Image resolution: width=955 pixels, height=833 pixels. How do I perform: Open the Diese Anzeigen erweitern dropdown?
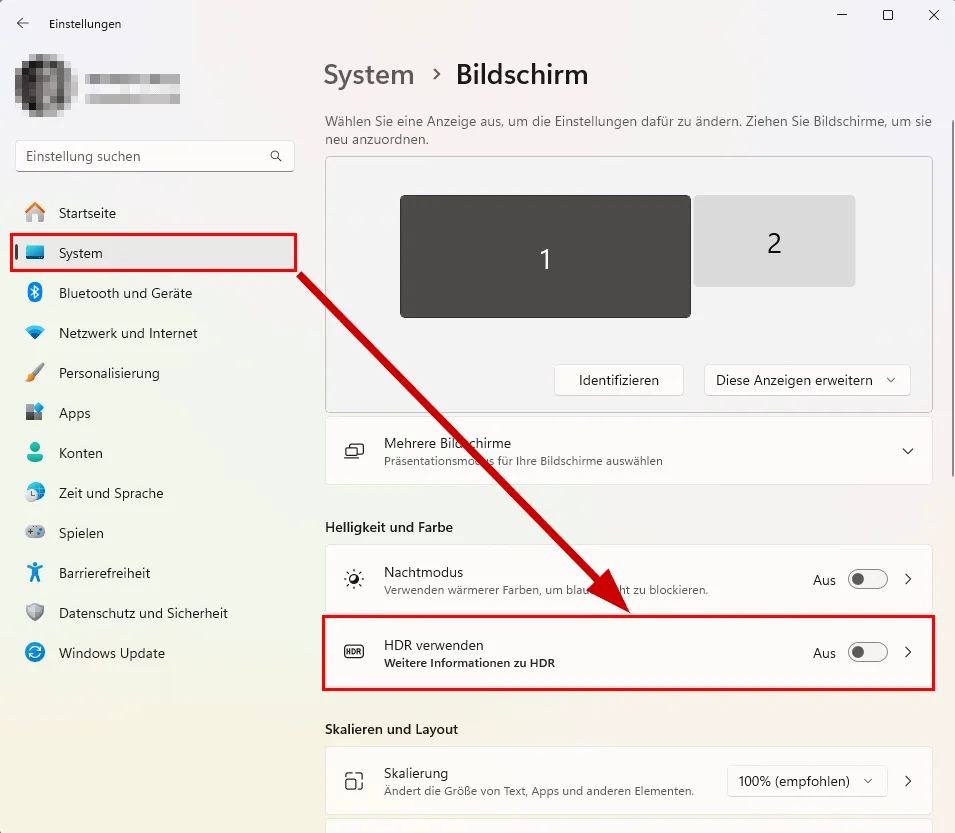click(x=806, y=380)
